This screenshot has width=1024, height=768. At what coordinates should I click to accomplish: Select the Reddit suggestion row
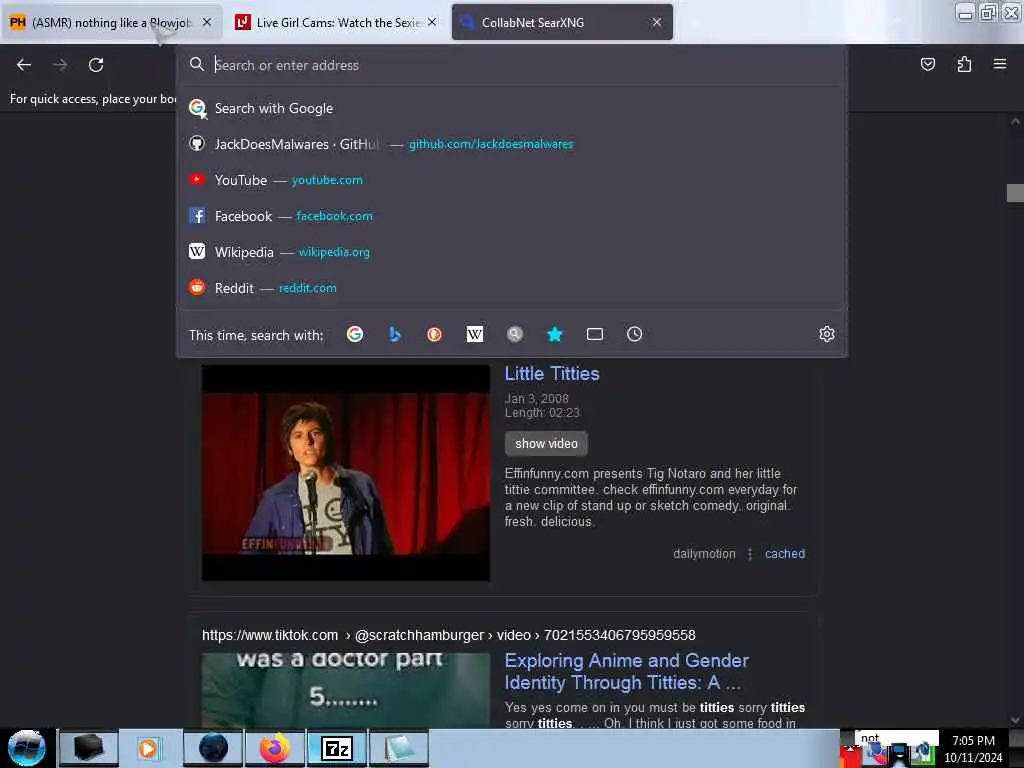pos(511,288)
